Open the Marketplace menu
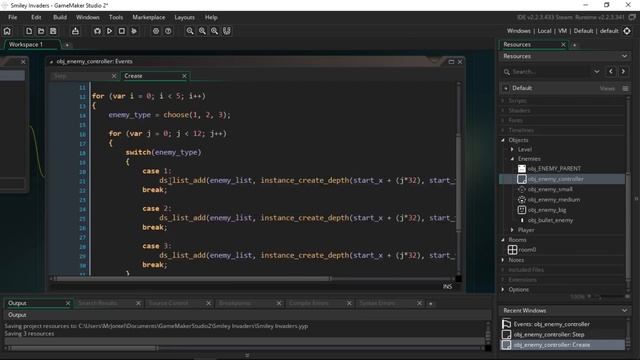 pyautogui.click(x=149, y=17)
